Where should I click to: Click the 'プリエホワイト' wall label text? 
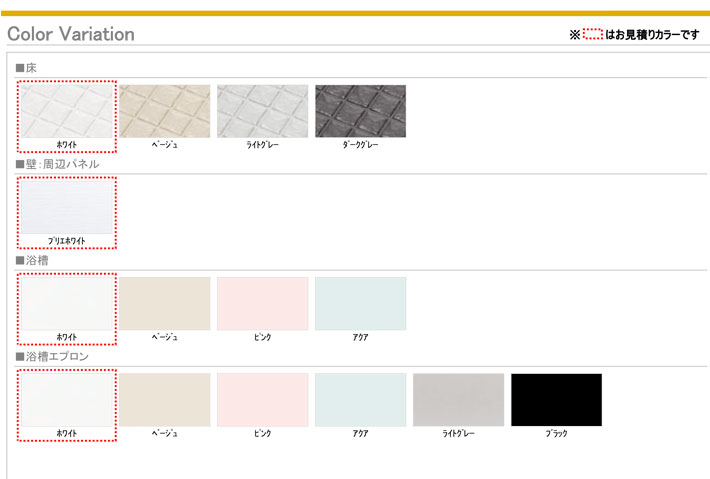coord(67,241)
